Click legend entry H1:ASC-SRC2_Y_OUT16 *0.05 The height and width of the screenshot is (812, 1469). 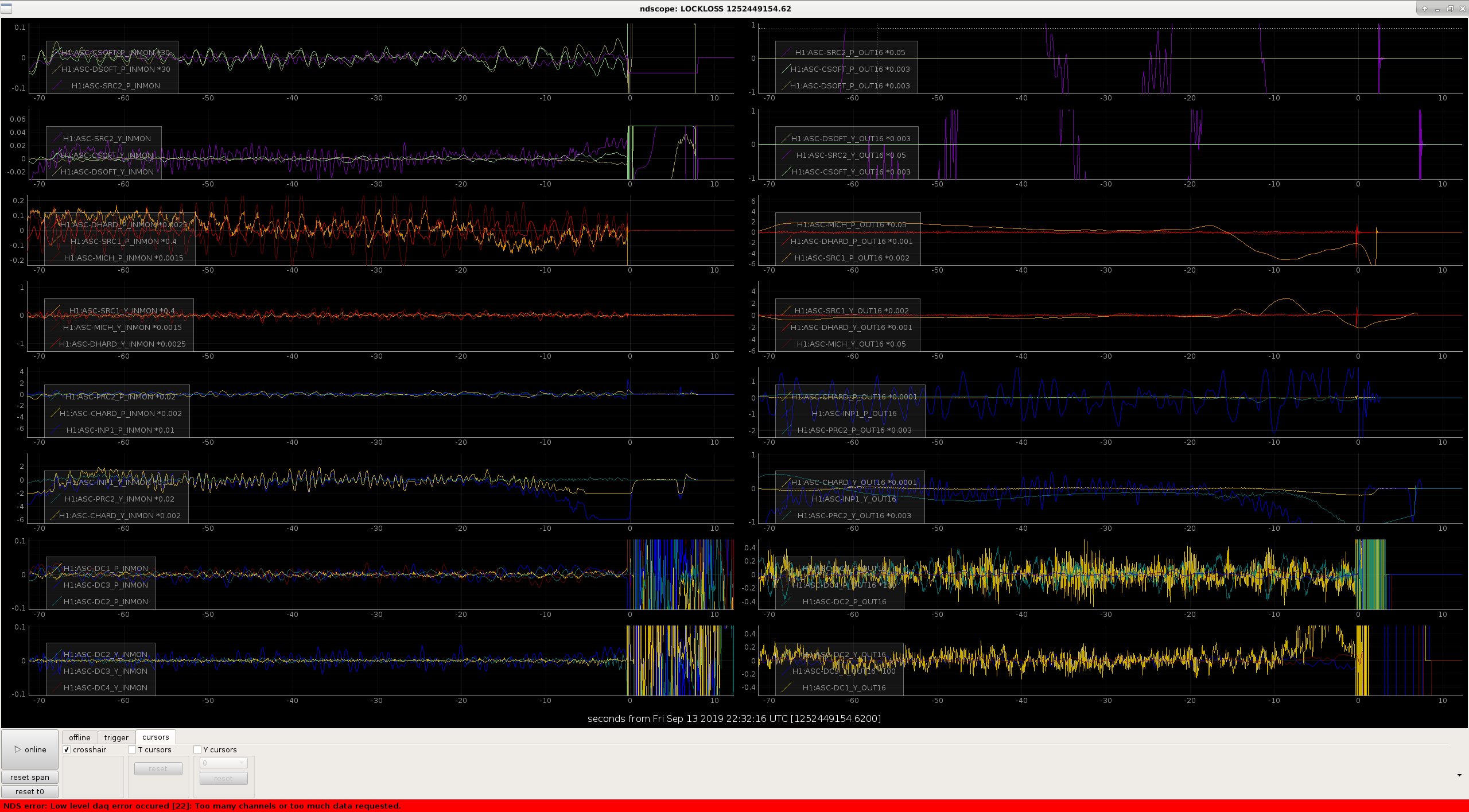point(851,155)
